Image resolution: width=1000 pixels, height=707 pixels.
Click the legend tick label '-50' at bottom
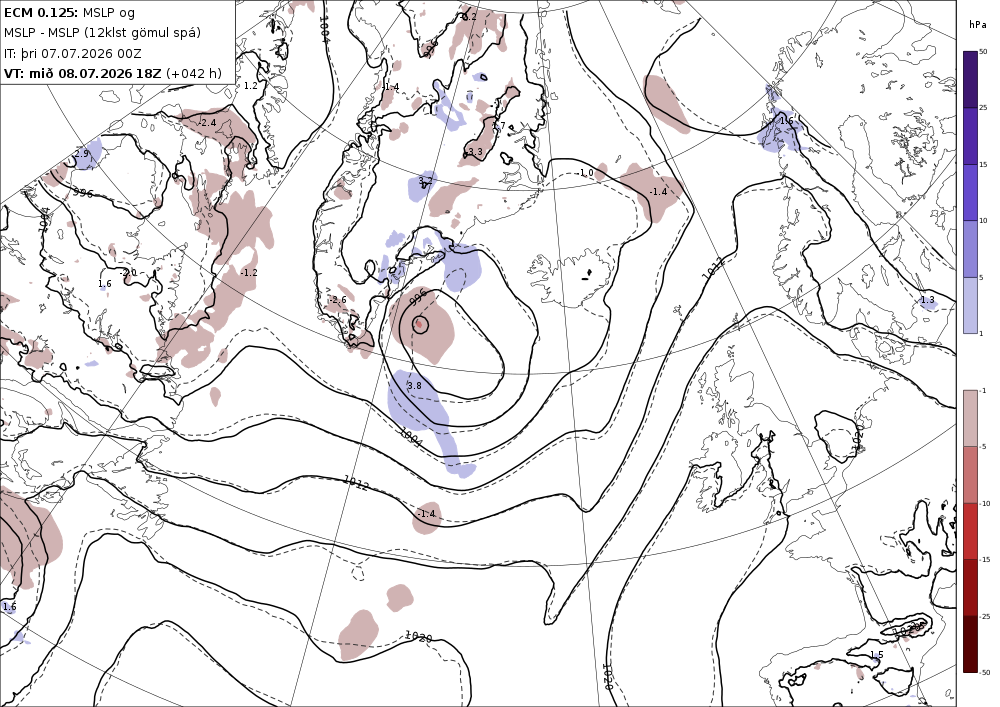[985, 673]
